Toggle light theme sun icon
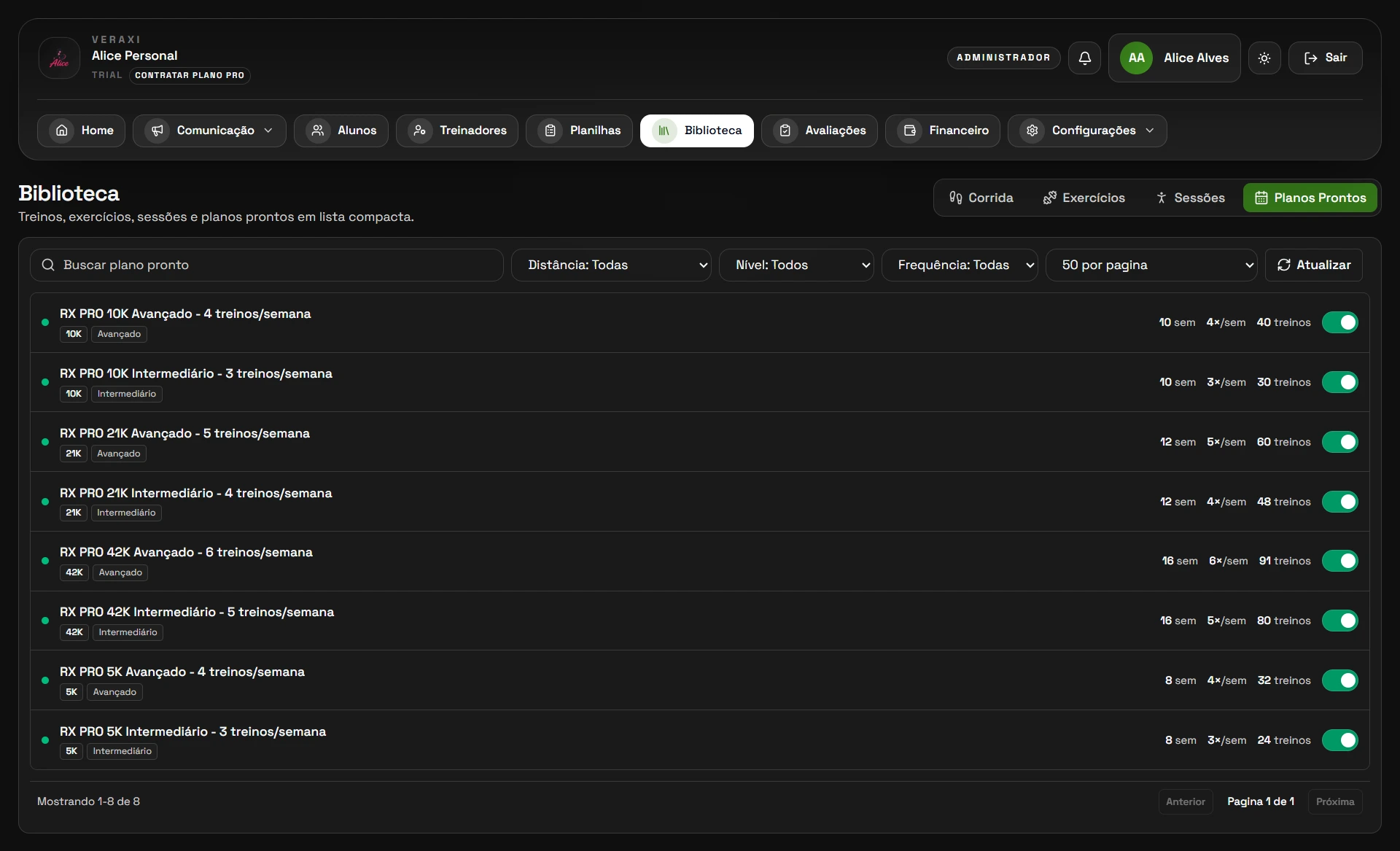The width and height of the screenshot is (1400, 851). pyautogui.click(x=1264, y=58)
